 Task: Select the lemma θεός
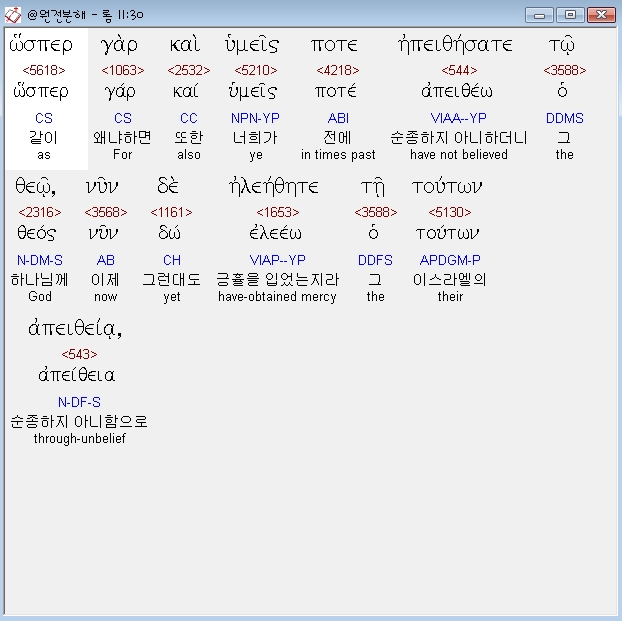pos(36,233)
